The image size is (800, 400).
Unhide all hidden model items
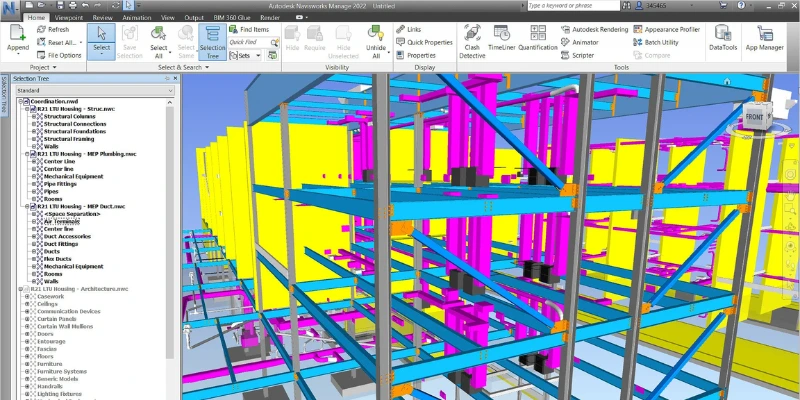[376, 42]
